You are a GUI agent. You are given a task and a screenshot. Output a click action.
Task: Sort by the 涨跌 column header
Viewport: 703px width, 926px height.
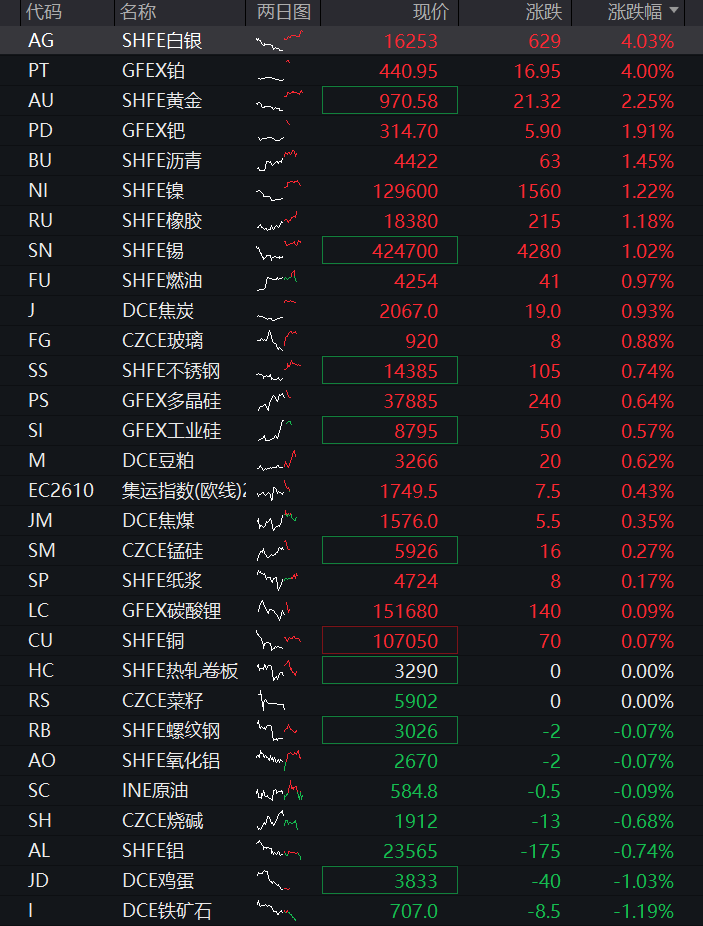pos(544,12)
